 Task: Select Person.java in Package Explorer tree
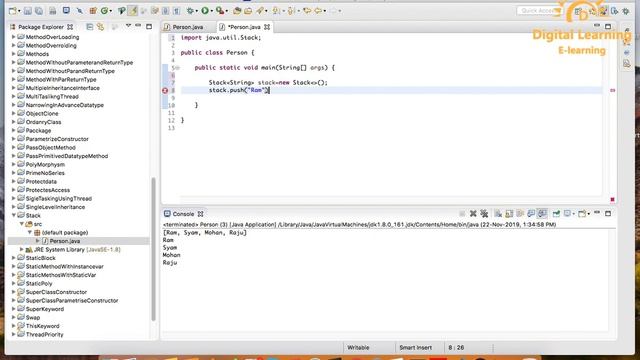tap(64, 241)
